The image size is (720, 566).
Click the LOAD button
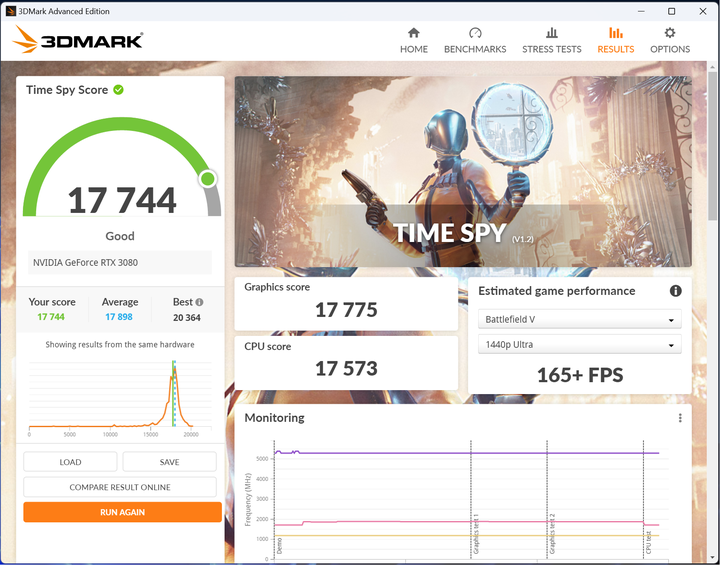pyautogui.click(x=70, y=462)
